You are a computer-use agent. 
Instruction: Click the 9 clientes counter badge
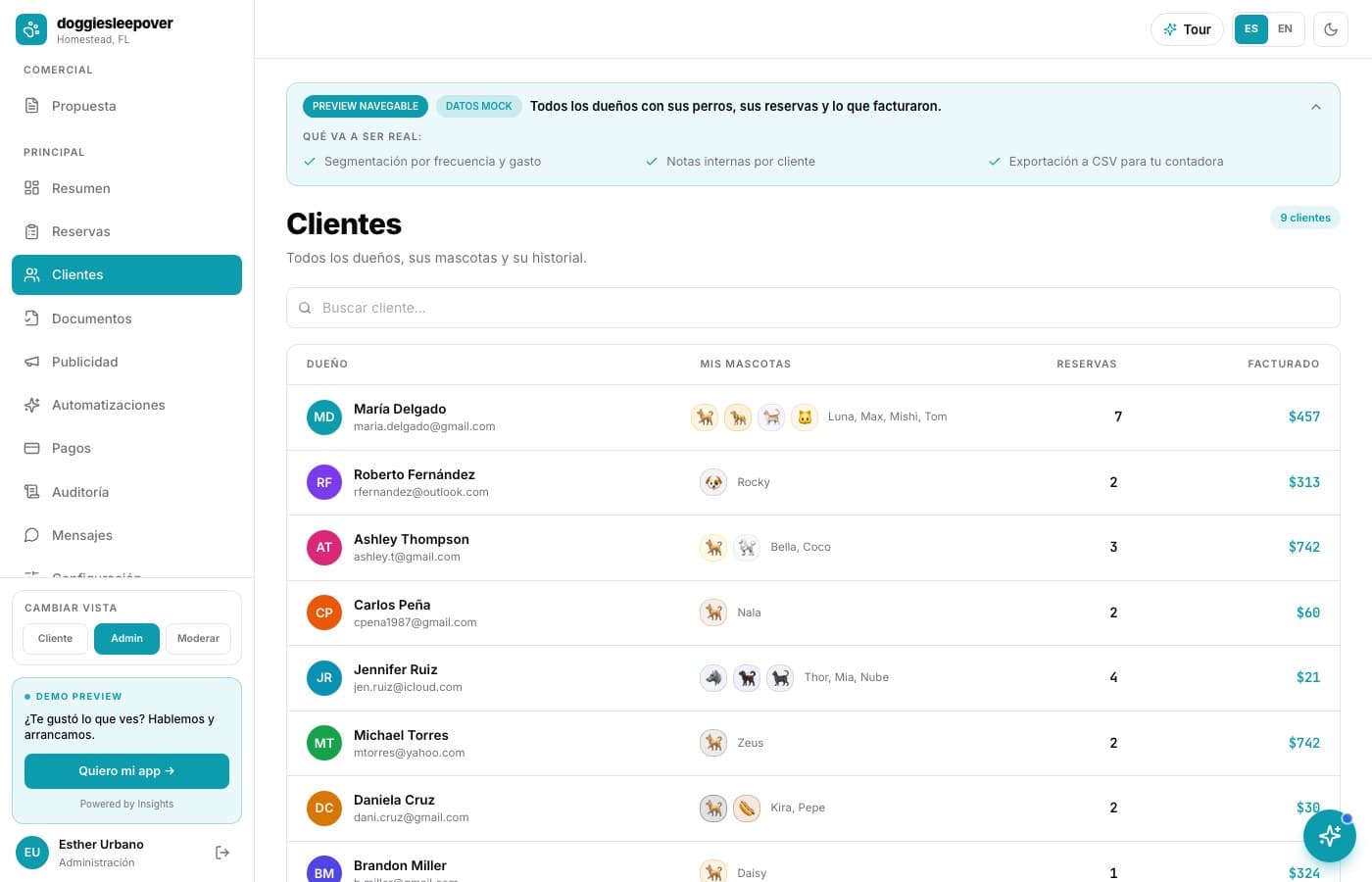click(1305, 218)
